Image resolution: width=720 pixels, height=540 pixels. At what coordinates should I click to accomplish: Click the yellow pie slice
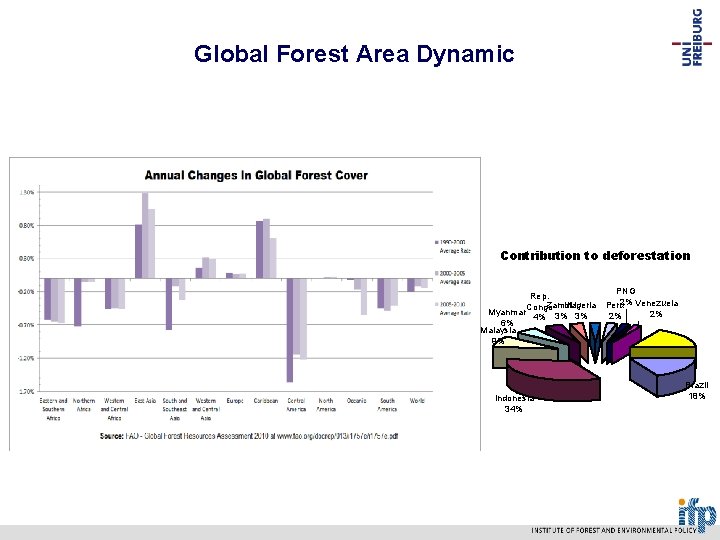click(x=663, y=343)
